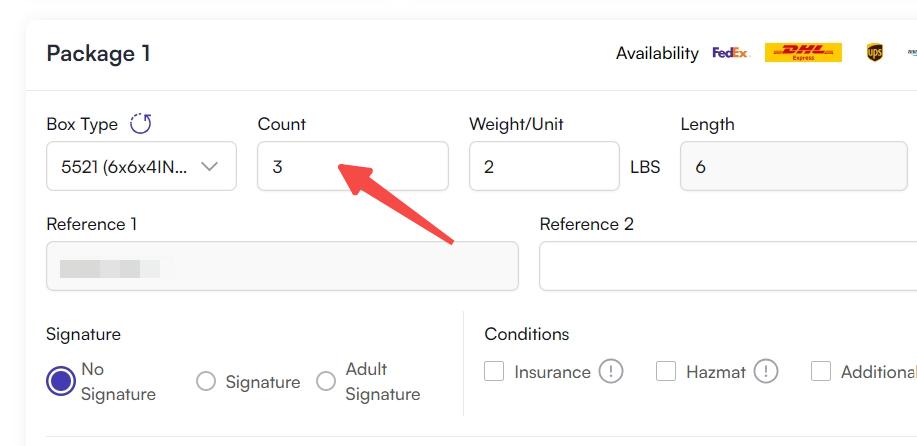This screenshot has height=446, width=917.
Task: Open the Hazmat info icon
Action: click(766, 372)
